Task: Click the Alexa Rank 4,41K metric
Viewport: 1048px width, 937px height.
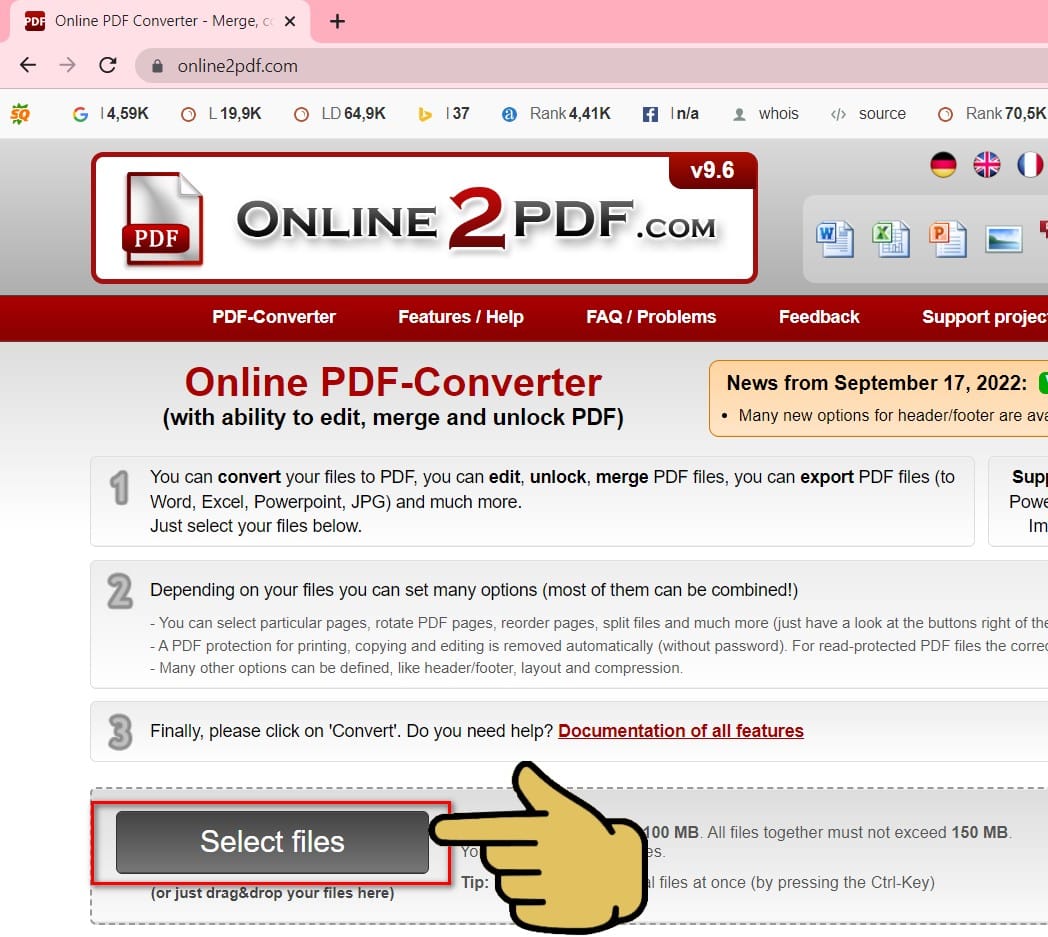Action: point(556,114)
